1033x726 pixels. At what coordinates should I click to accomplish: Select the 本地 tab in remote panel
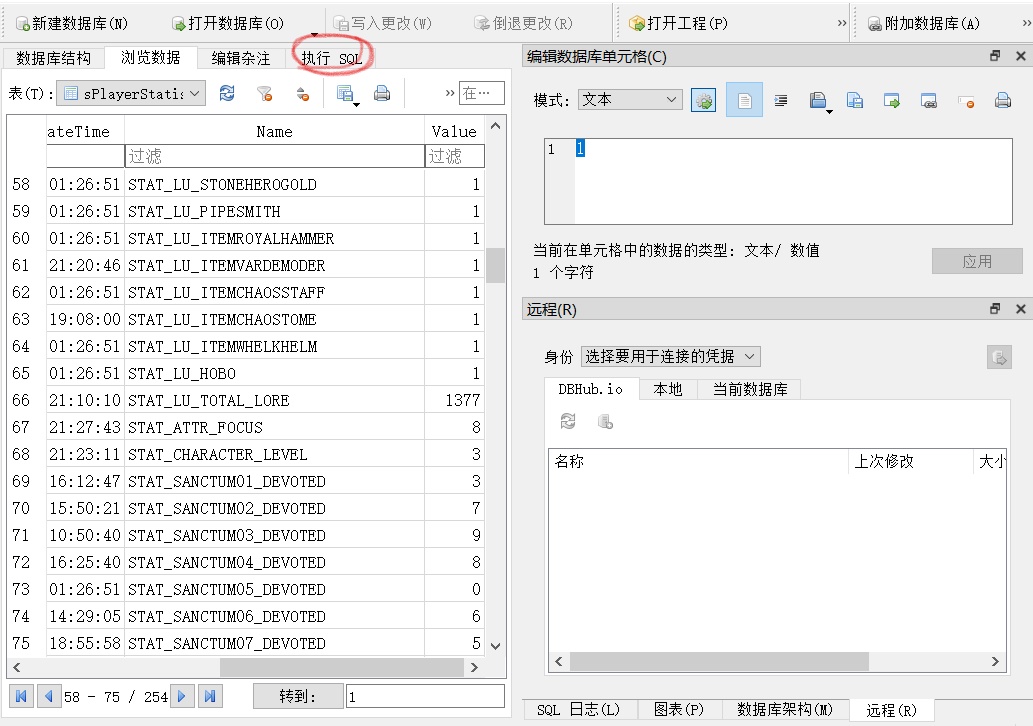pyautogui.click(x=667, y=389)
